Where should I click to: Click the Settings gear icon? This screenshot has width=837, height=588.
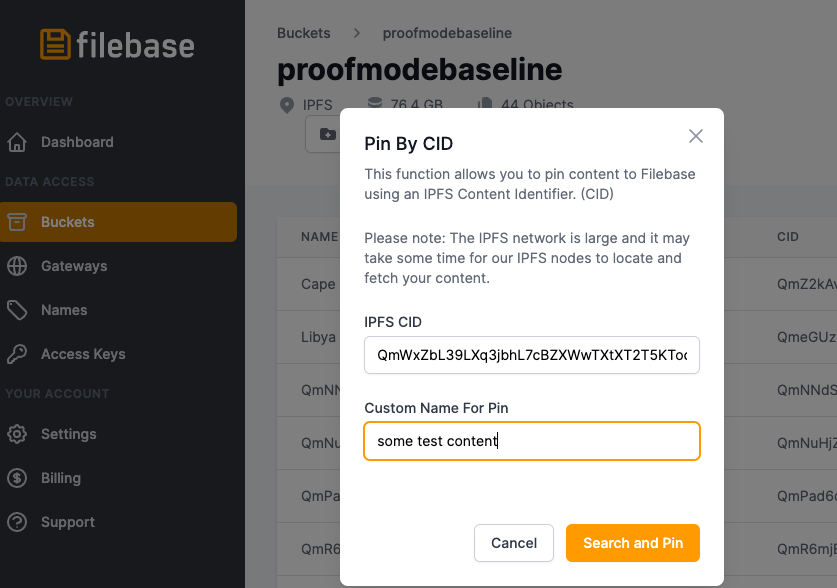[x=17, y=434]
